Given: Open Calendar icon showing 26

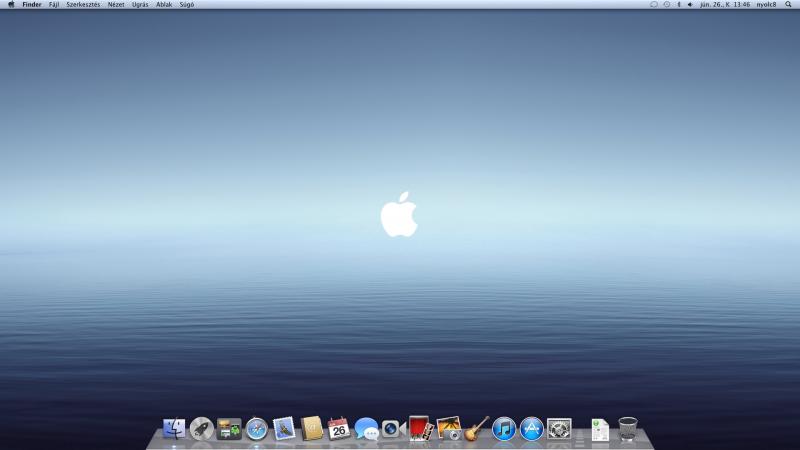Looking at the screenshot, I should [339, 429].
